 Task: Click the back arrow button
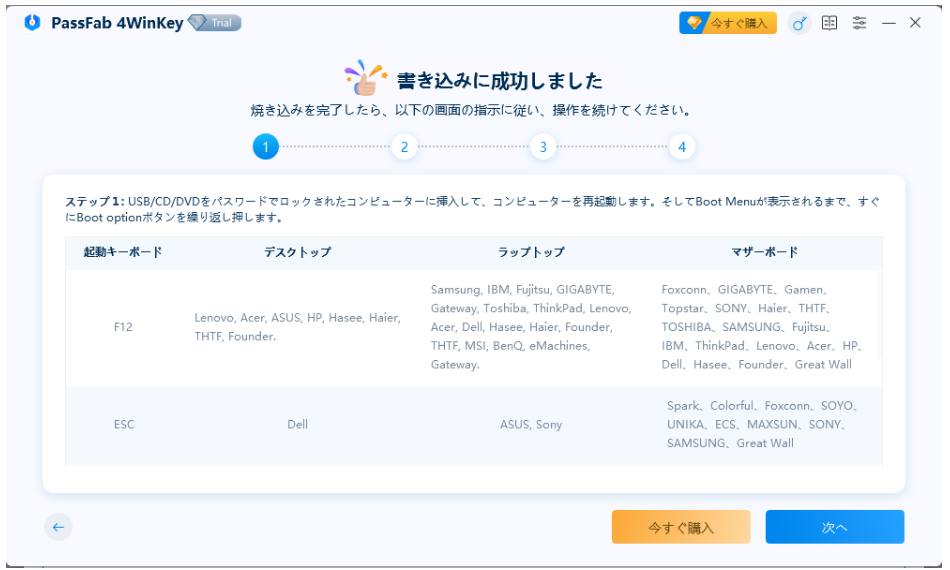(58, 527)
